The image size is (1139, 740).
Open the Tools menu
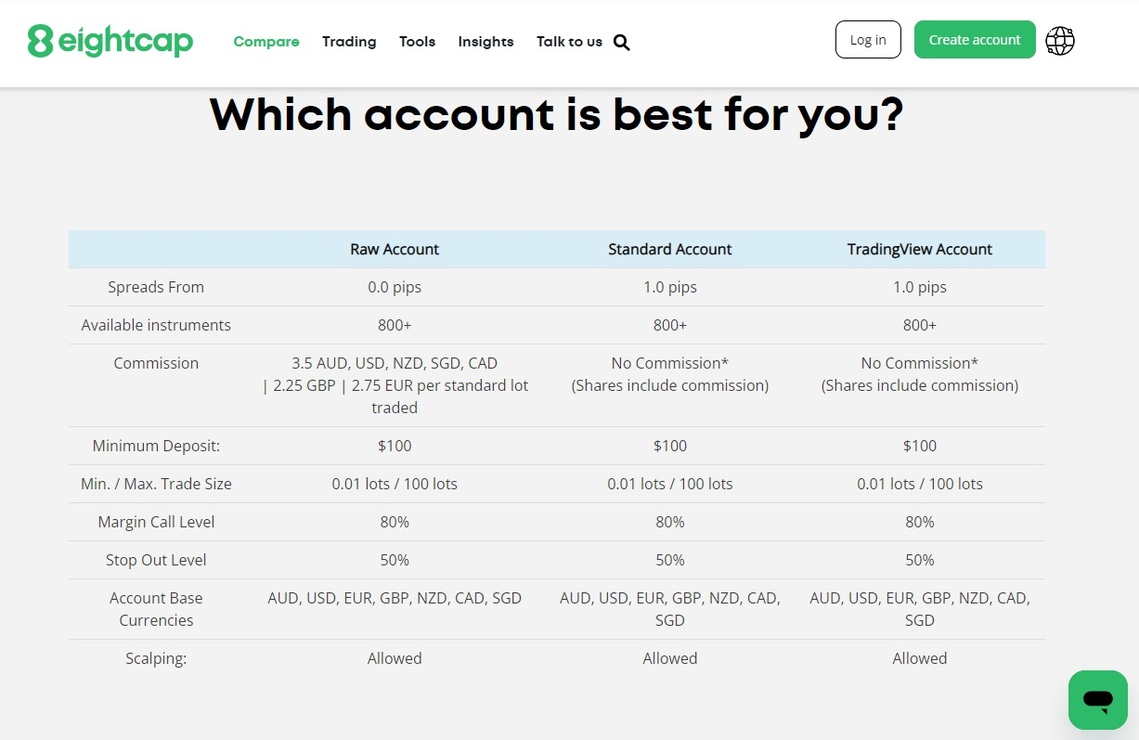(x=417, y=41)
